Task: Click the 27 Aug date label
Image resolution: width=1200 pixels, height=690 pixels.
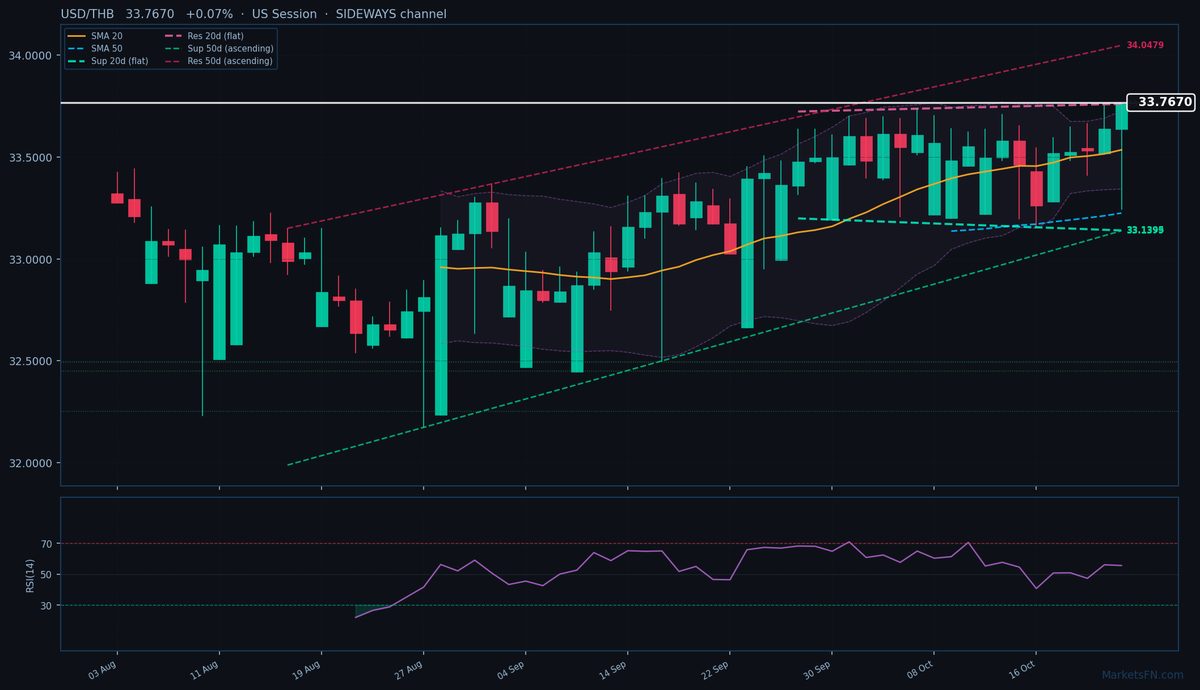Action: [410, 669]
